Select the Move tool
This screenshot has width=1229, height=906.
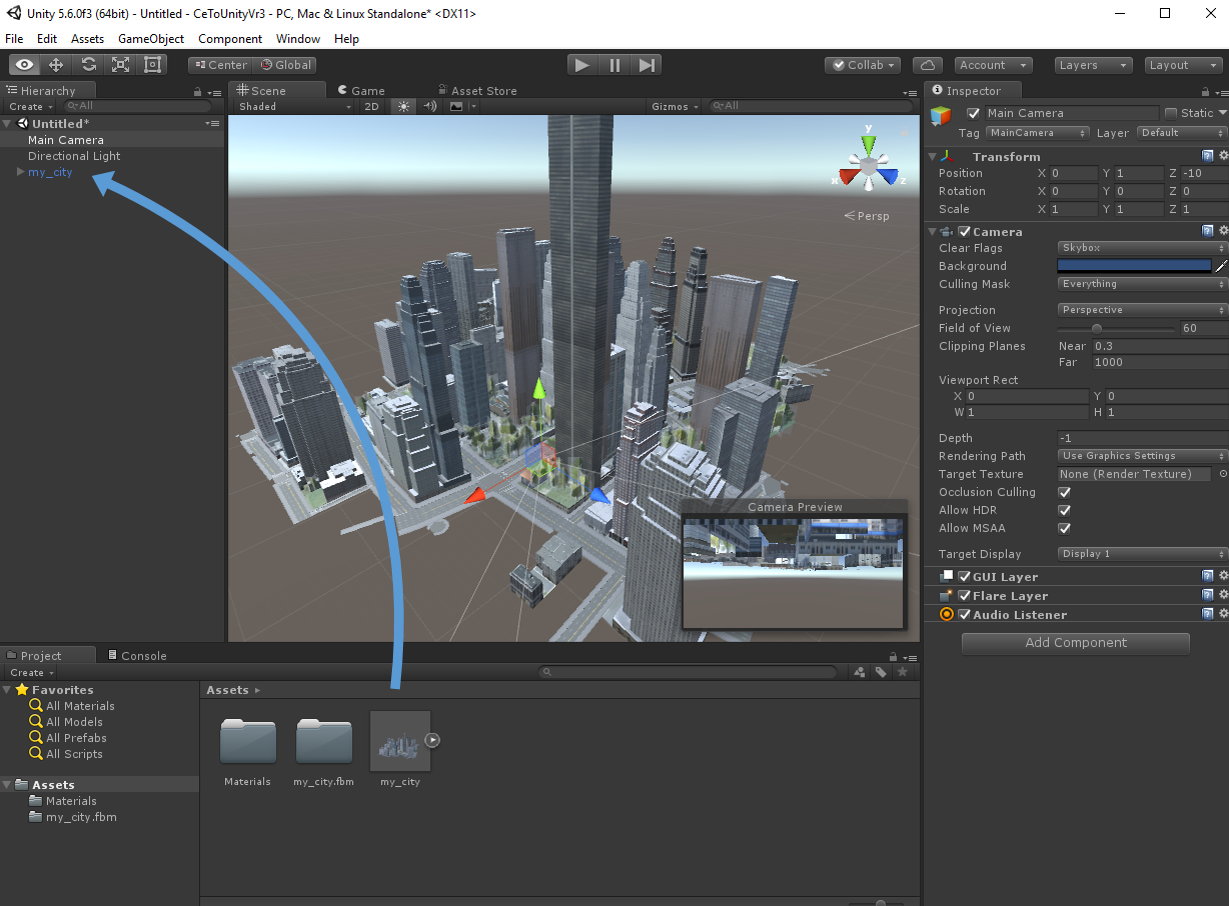(x=56, y=65)
